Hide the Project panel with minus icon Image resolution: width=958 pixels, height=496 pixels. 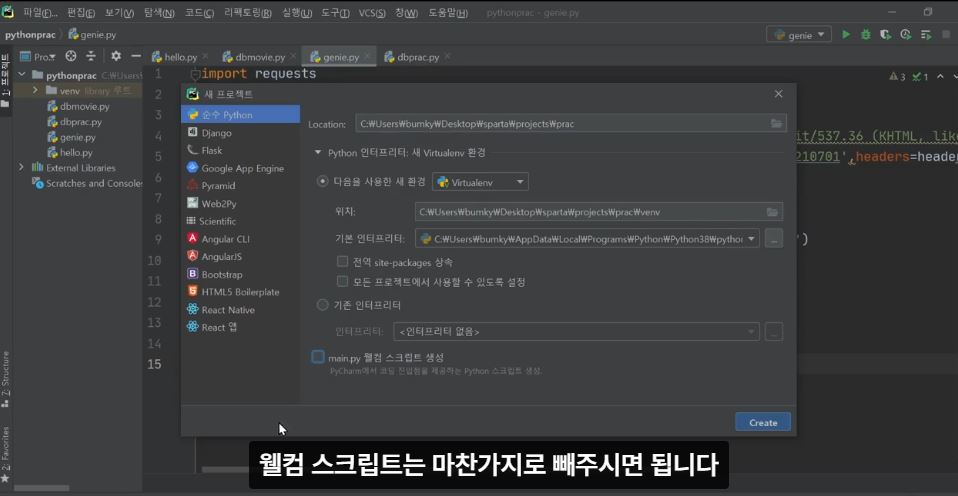pos(136,56)
